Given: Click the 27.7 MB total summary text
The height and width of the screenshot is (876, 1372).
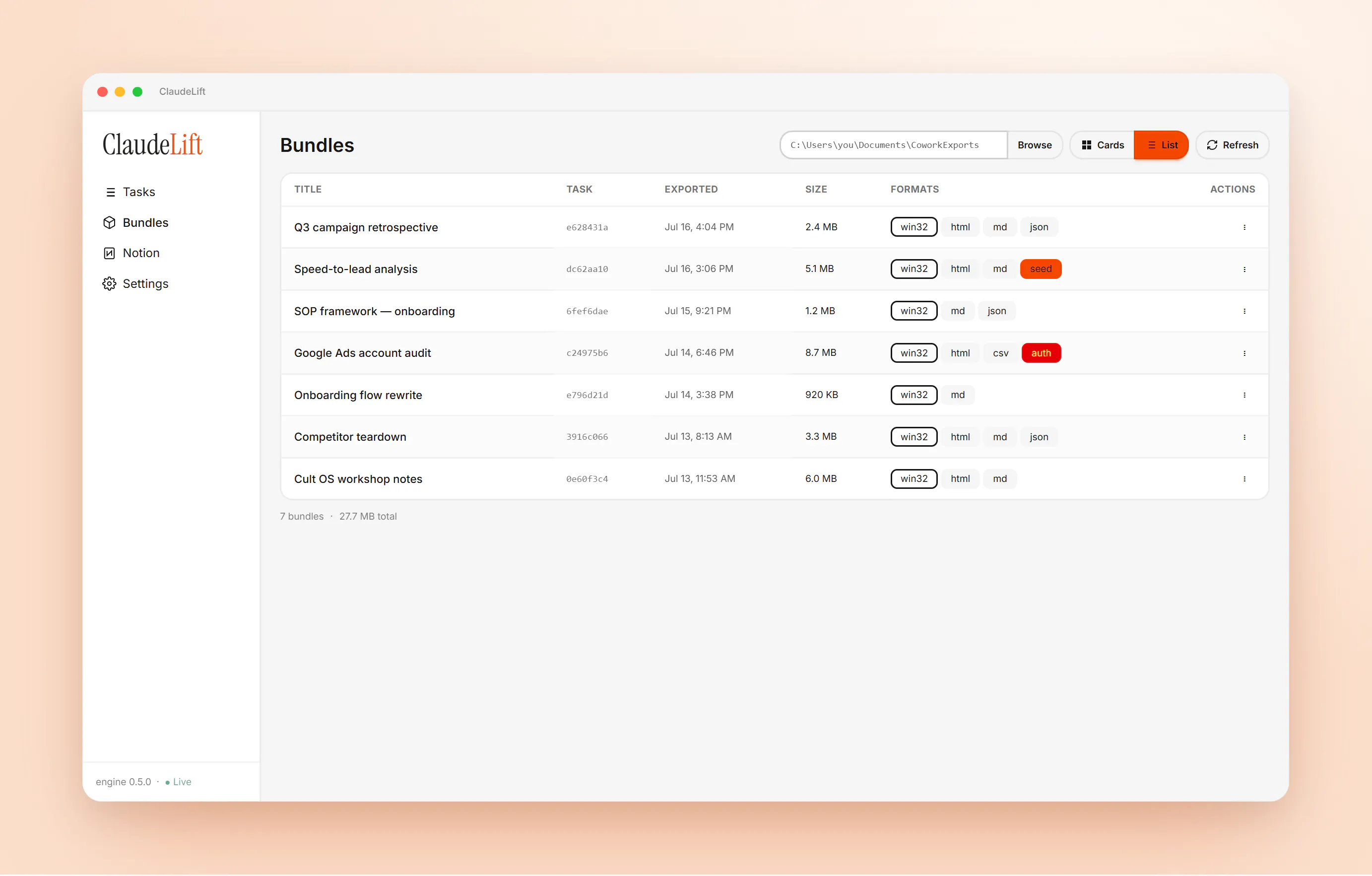Looking at the screenshot, I should pos(368,516).
